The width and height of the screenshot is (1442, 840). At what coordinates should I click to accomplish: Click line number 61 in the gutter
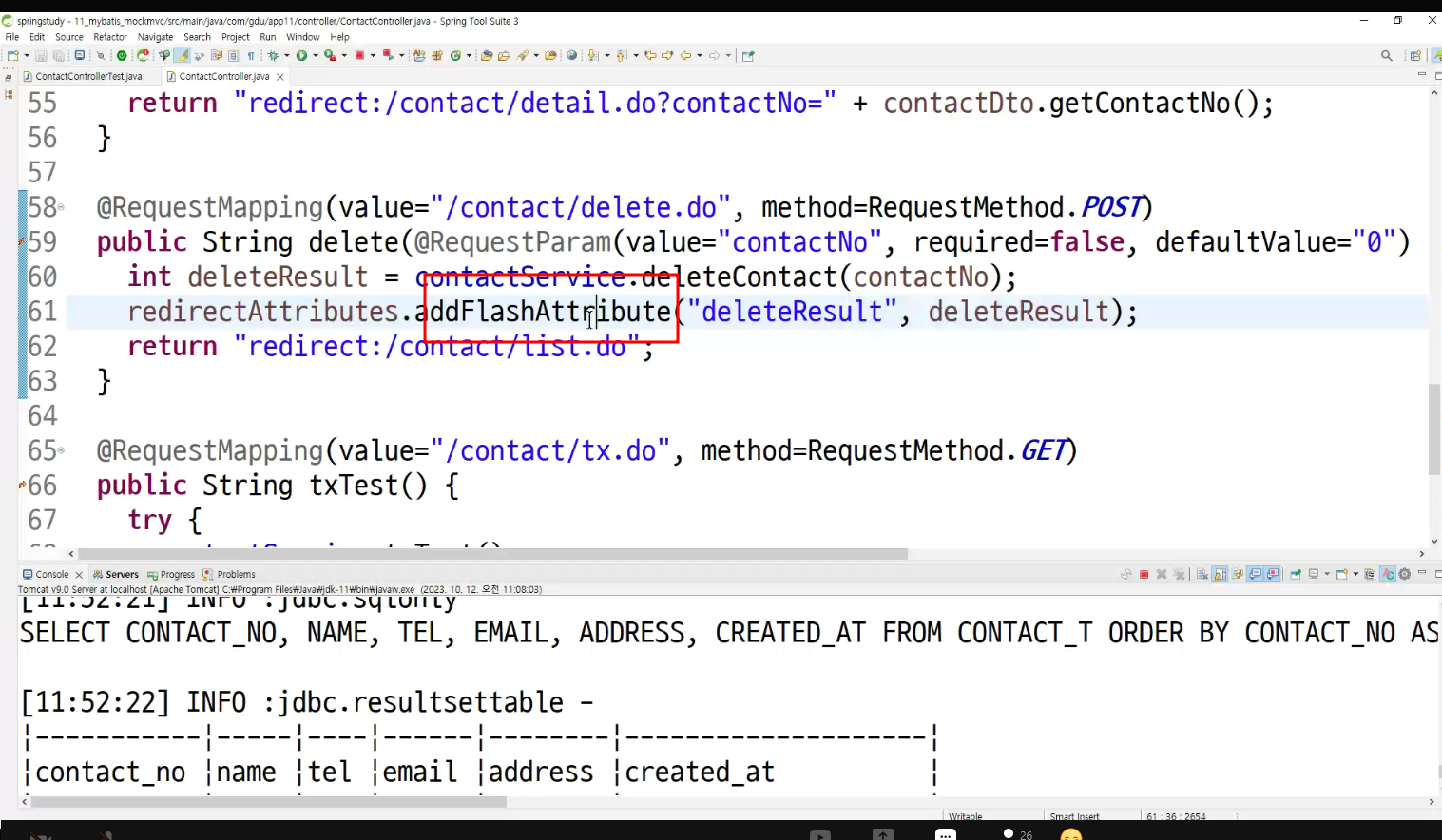[x=43, y=311]
